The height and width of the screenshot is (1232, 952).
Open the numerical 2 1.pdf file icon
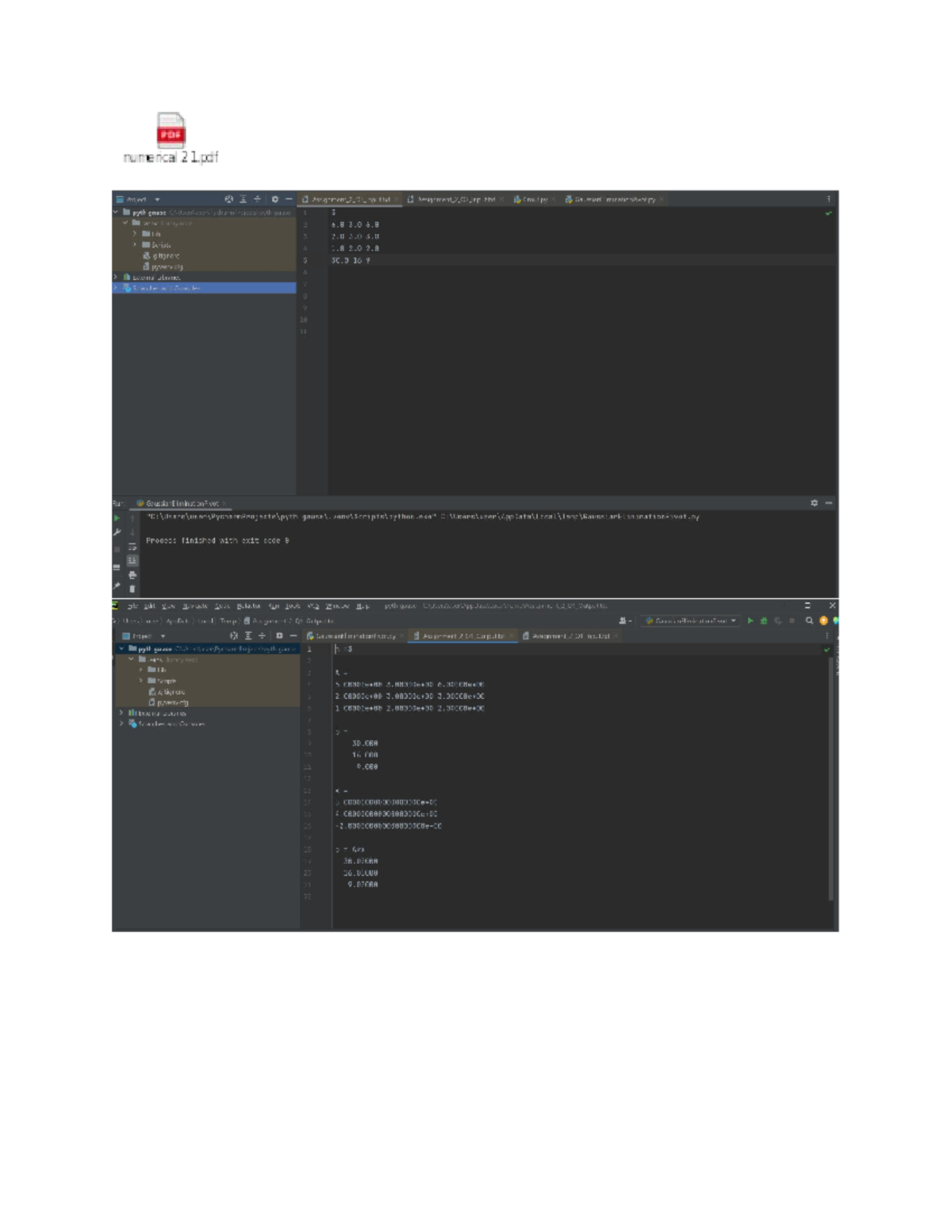click(171, 131)
